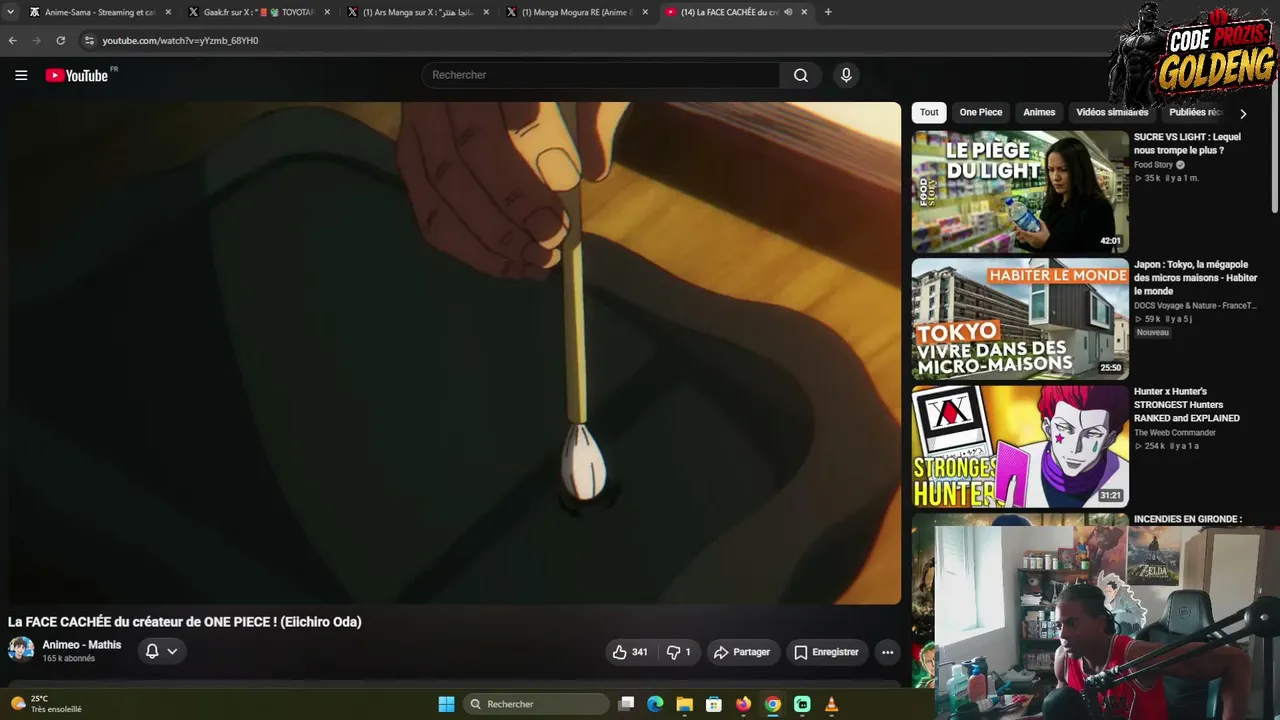Screen dimensions: 1280x720
Task: Open the Animeo - Mathis channel name link
Action: tap(82, 645)
